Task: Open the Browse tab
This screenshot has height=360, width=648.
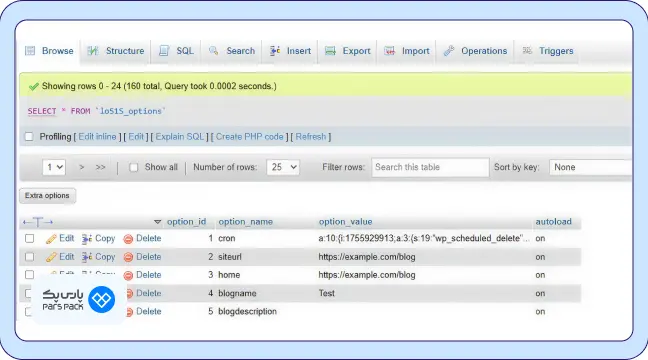Action: (x=49, y=51)
